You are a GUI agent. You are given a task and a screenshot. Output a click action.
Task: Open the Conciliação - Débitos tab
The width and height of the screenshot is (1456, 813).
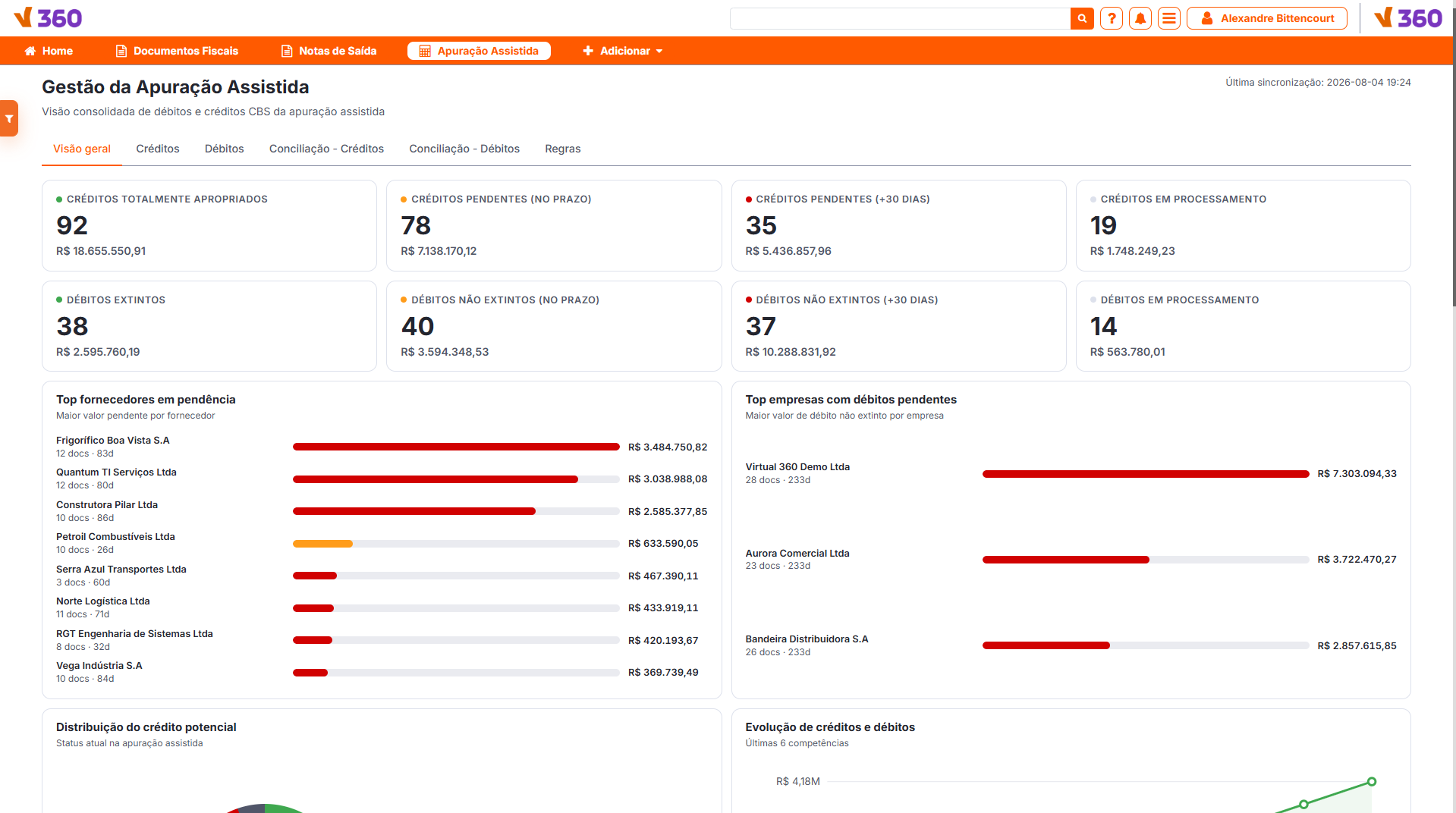tap(464, 149)
